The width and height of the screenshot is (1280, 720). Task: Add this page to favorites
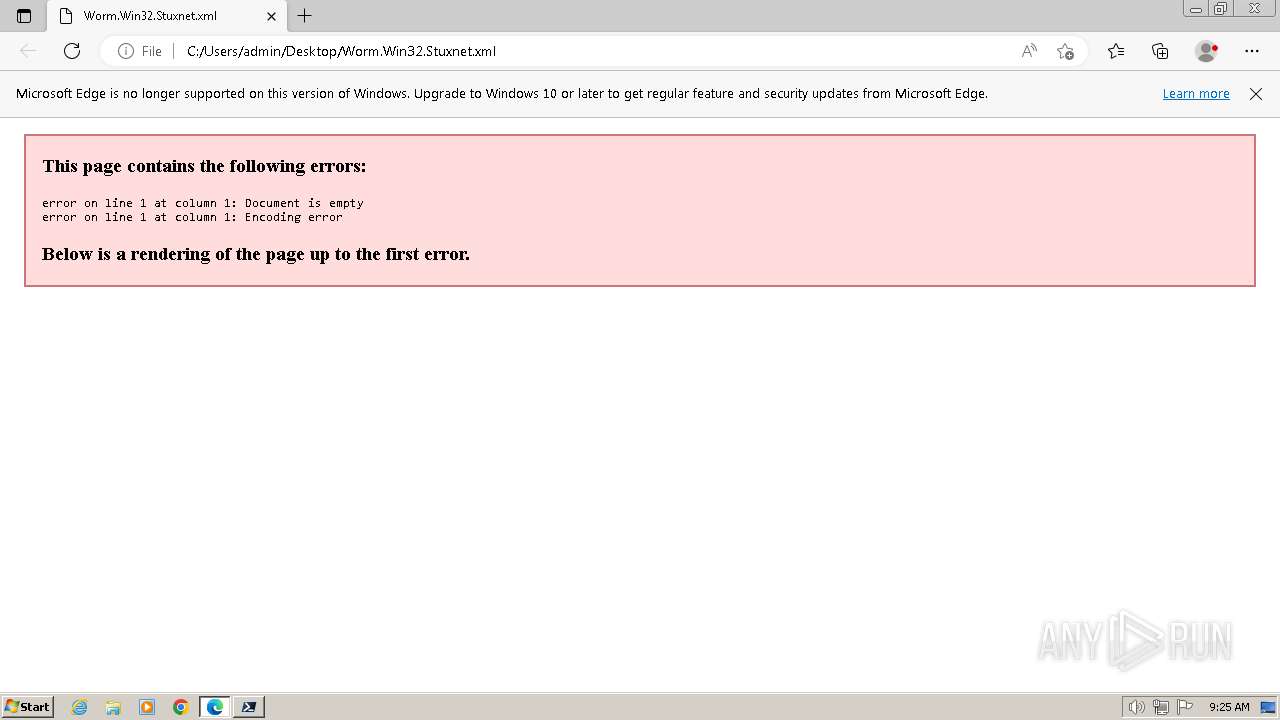point(1065,51)
